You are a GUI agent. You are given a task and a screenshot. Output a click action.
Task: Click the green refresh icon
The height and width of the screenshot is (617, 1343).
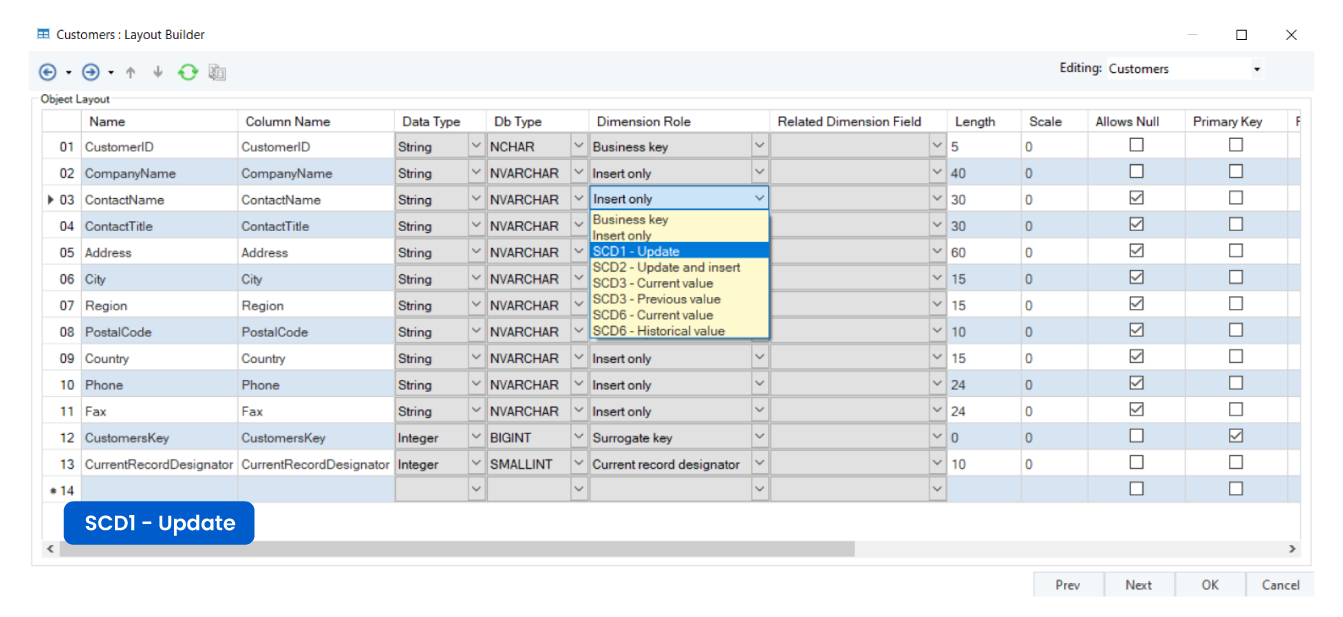(x=188, y=72)
